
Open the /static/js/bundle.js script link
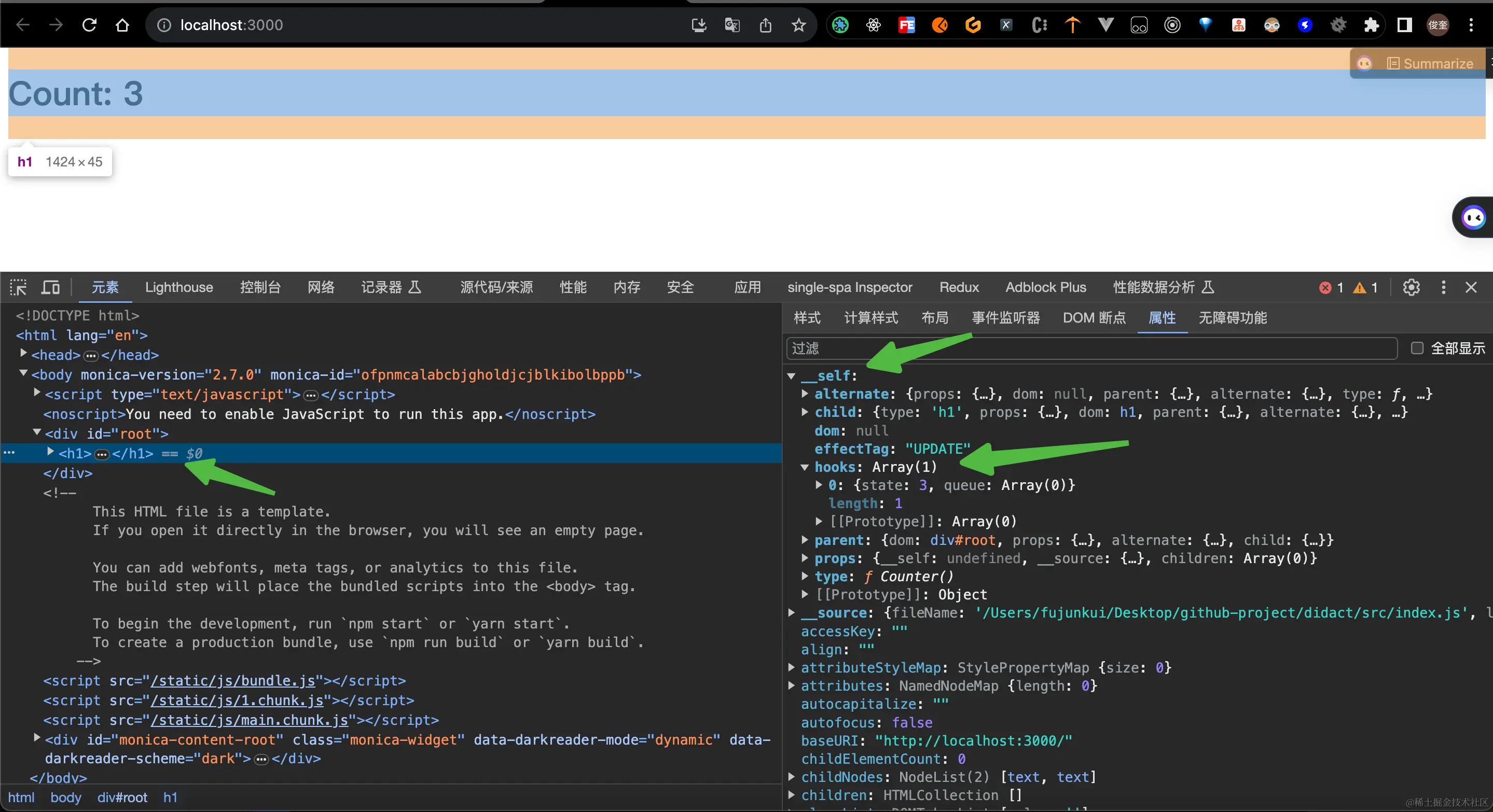pyautogui.click(x=233, y=680)
